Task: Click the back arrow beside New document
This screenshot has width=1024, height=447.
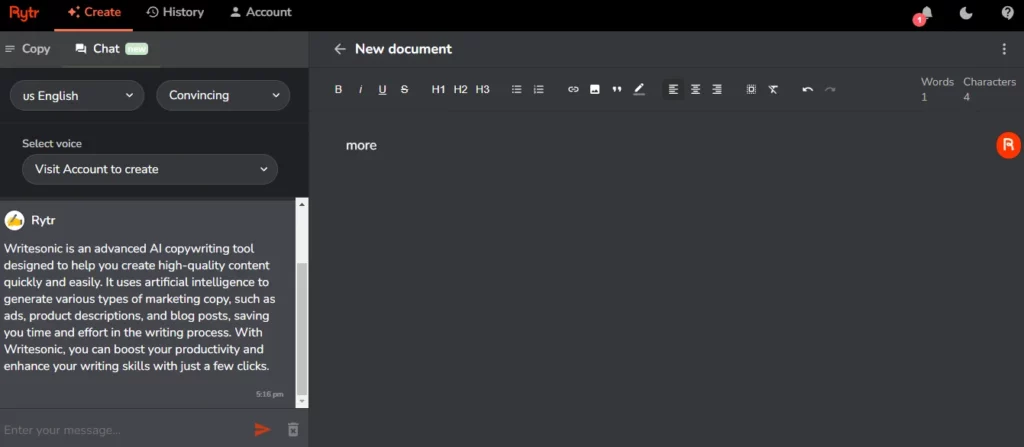Action: 340,49
